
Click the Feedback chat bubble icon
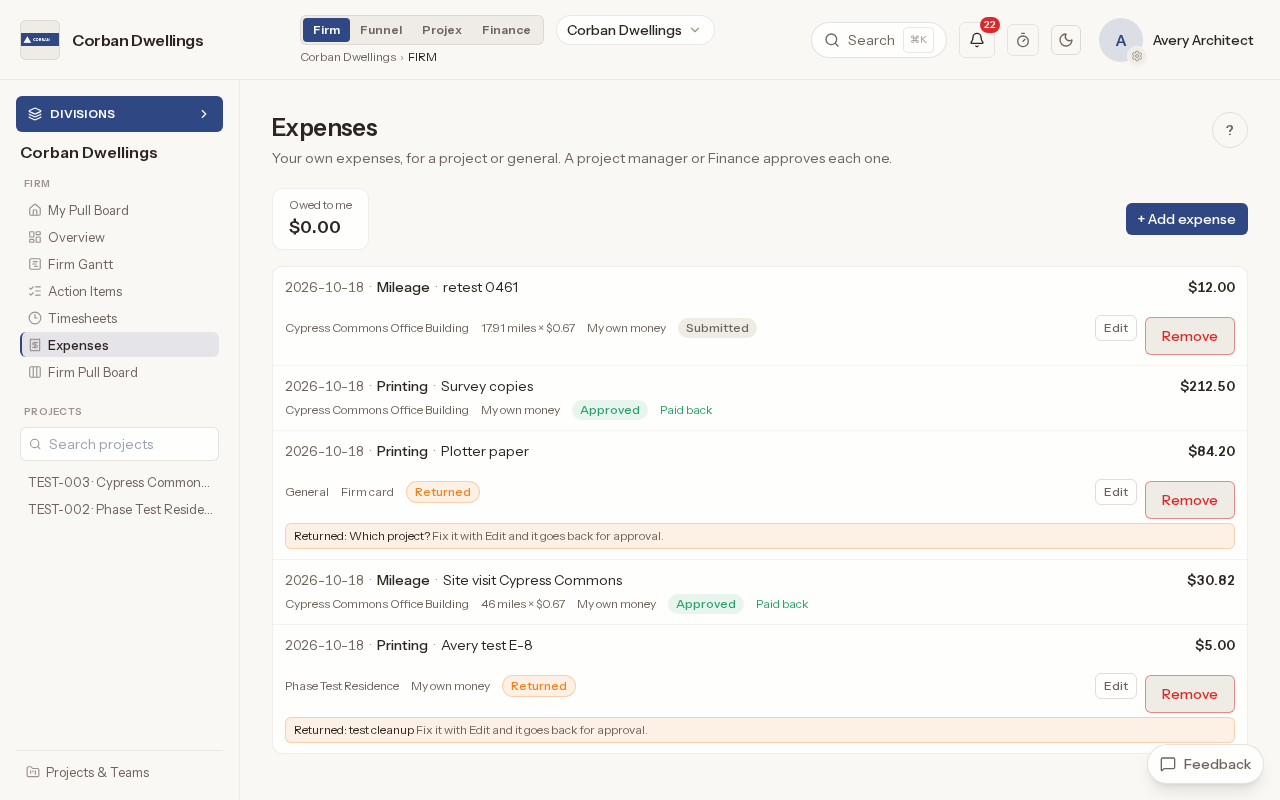point(1168,764)
